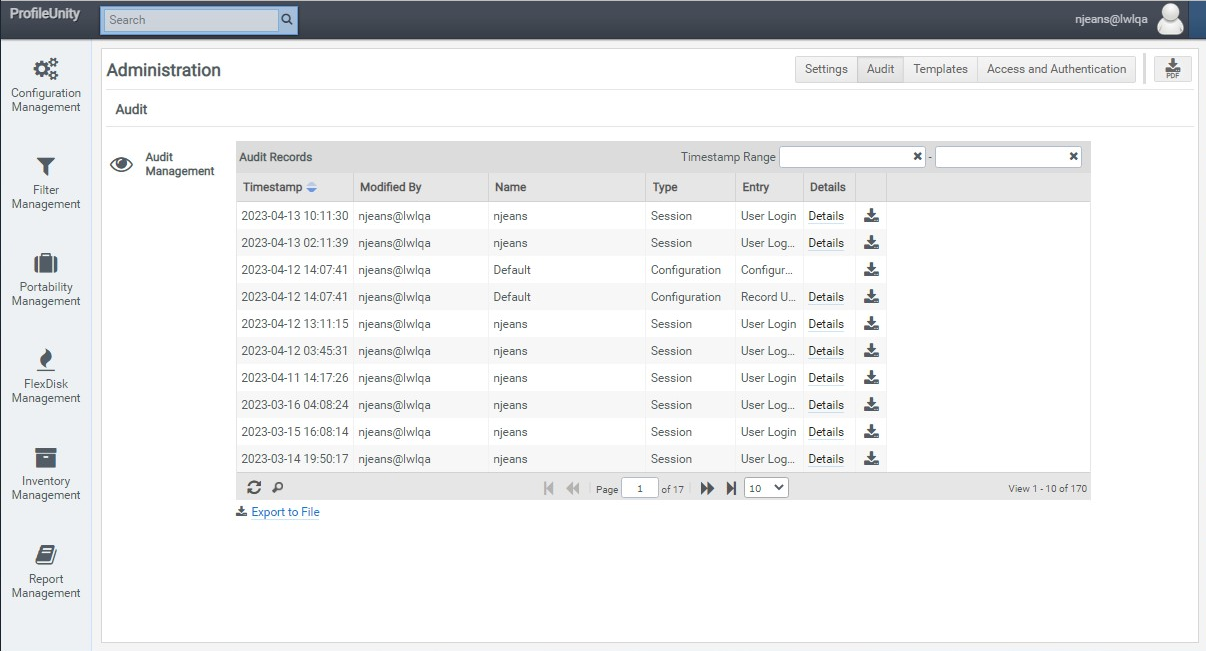Viewport: 1206px width, 651px height.
Task: Clear the Timestamp Range start date
Action: point(917,157)
